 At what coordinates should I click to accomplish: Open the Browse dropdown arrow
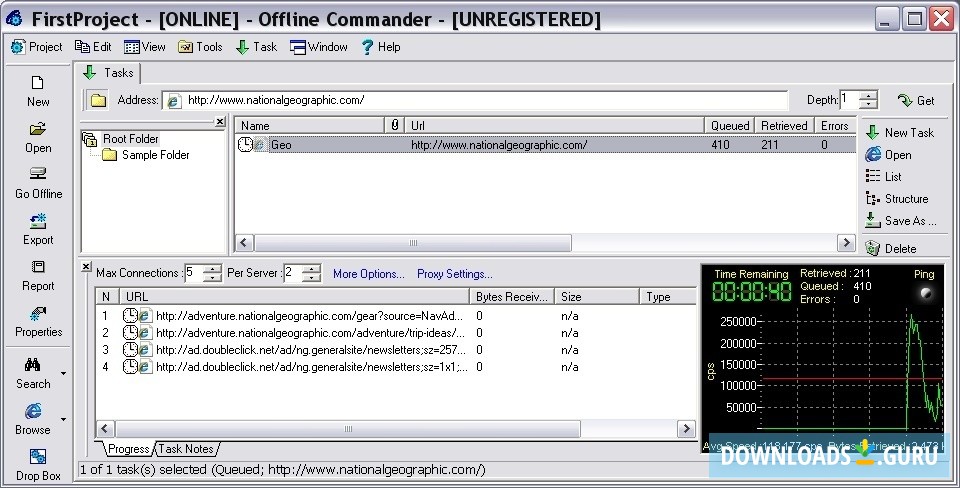click(63, 419)
